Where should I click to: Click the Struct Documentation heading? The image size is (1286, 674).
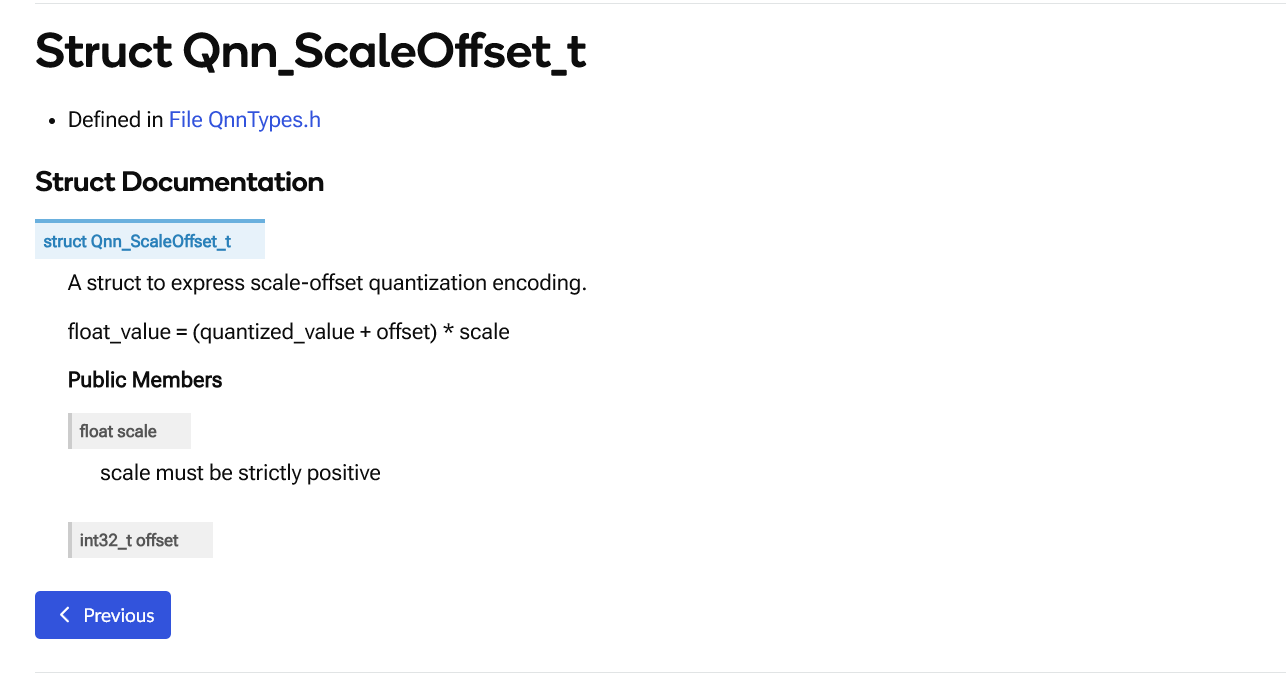point(180,182)
